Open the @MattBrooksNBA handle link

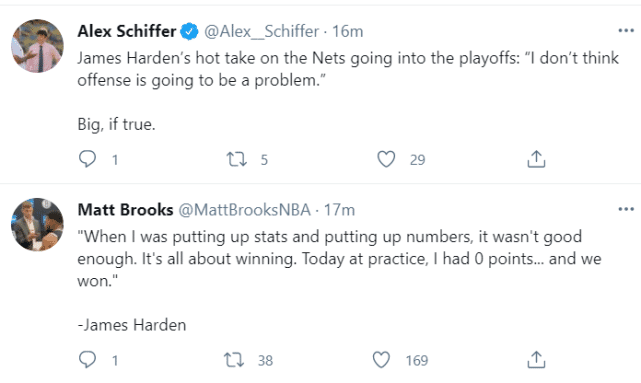click(244, 210)
